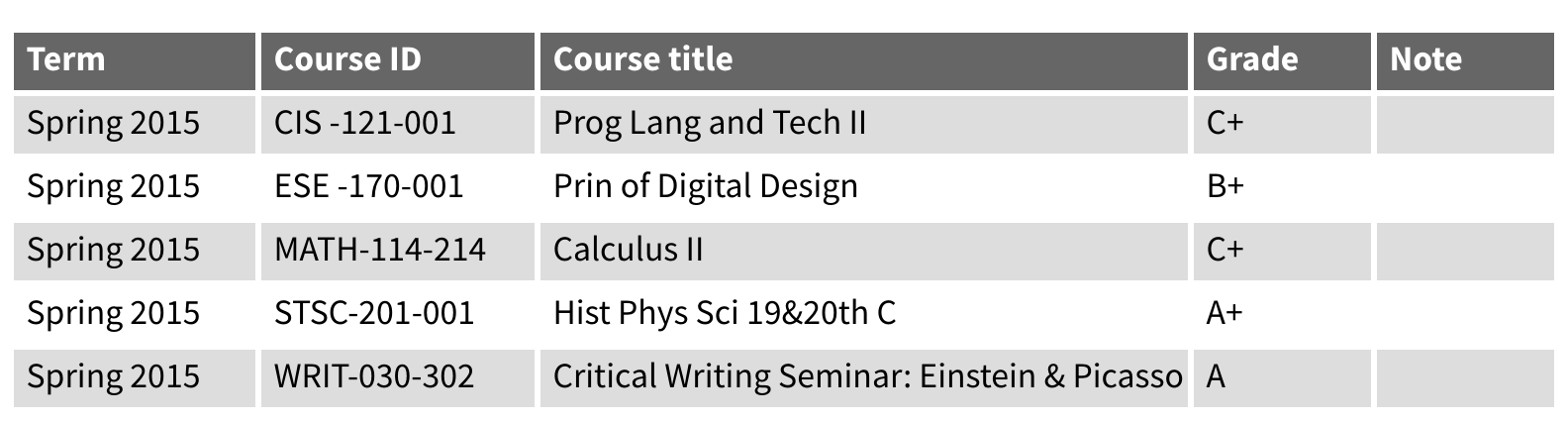Click the empty Note cell for CIS -121-001
Screen dimensions: 1568x423
(1464, 123)
